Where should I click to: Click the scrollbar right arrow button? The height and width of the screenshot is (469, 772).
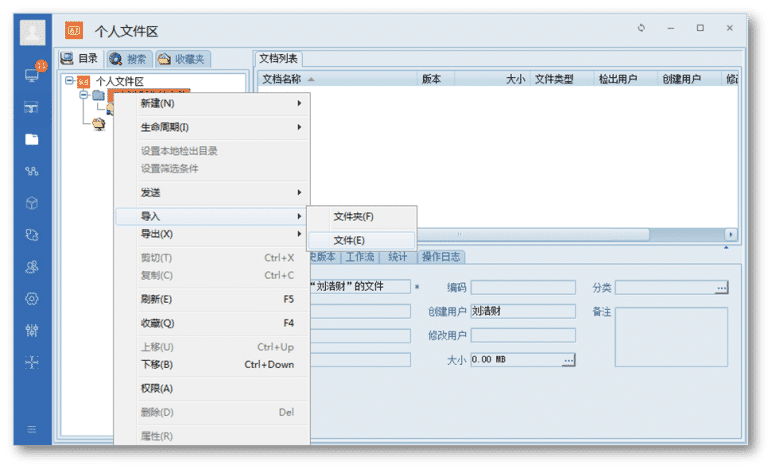click(731, 234)
